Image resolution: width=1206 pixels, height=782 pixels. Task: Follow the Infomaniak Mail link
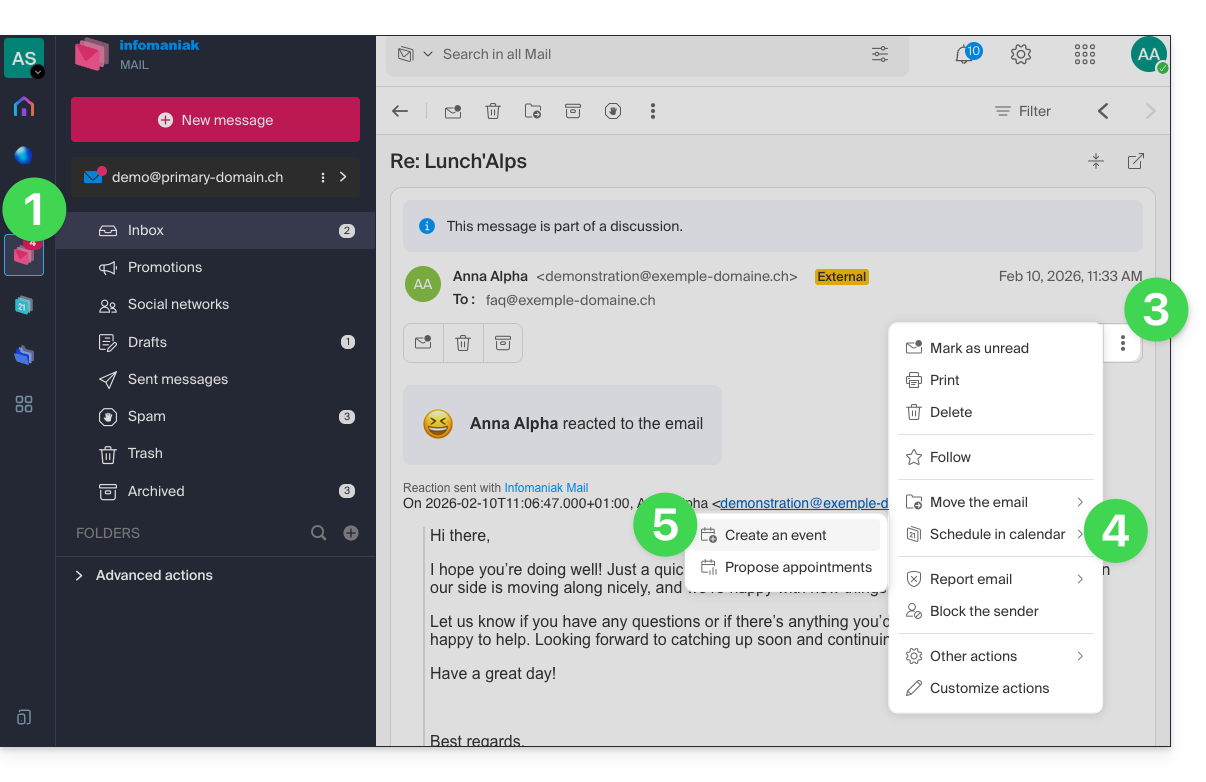coord(546,488)
